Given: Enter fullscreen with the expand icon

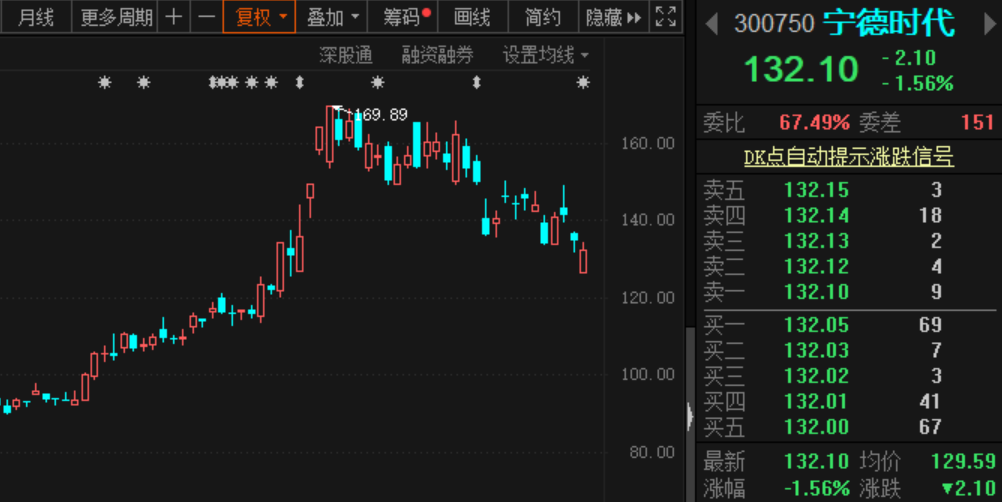Looking at the screenshot, I should click(665, 17).
